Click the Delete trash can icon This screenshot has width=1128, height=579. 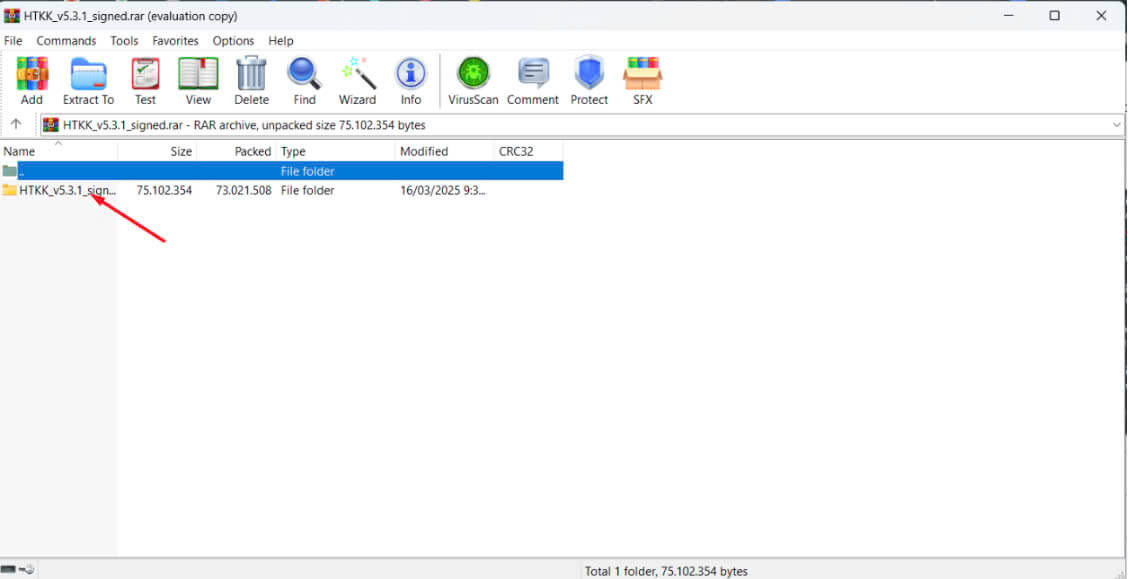[251, 74]
